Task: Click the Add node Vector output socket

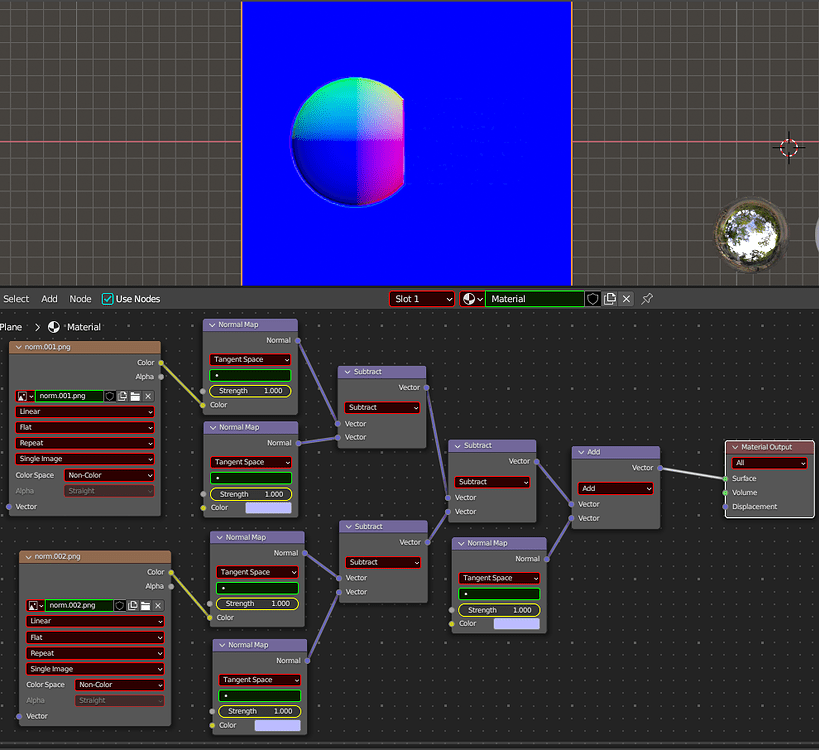Action: [x=660, y=468]
